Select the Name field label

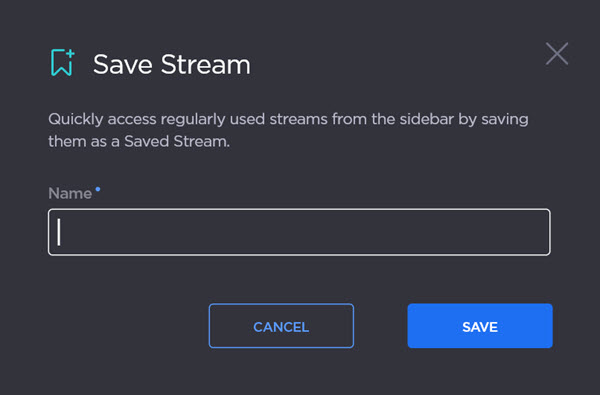70,193
